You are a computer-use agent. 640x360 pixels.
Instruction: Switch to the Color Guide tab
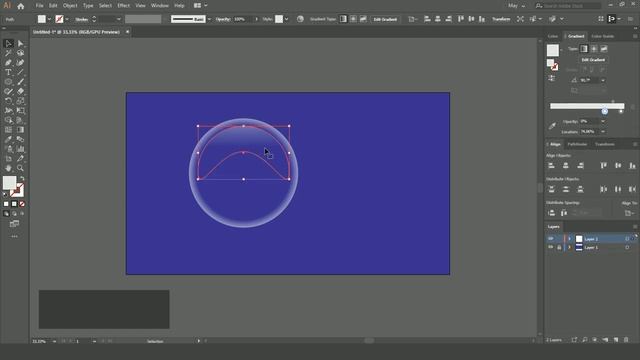click(x=602, y=36)
